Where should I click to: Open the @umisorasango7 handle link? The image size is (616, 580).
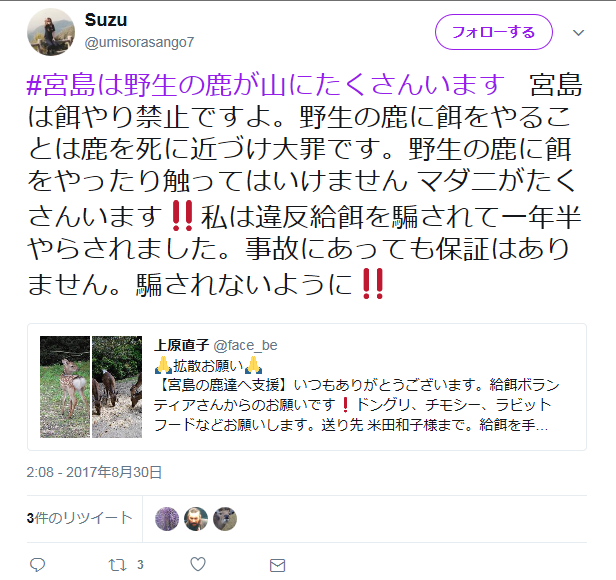point(139,42)
